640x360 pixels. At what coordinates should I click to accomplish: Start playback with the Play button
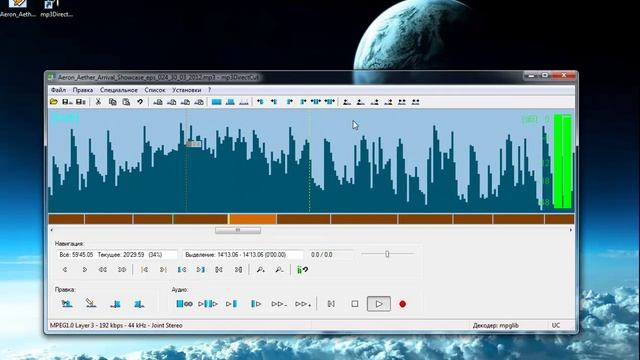click(x=379, y=304)
